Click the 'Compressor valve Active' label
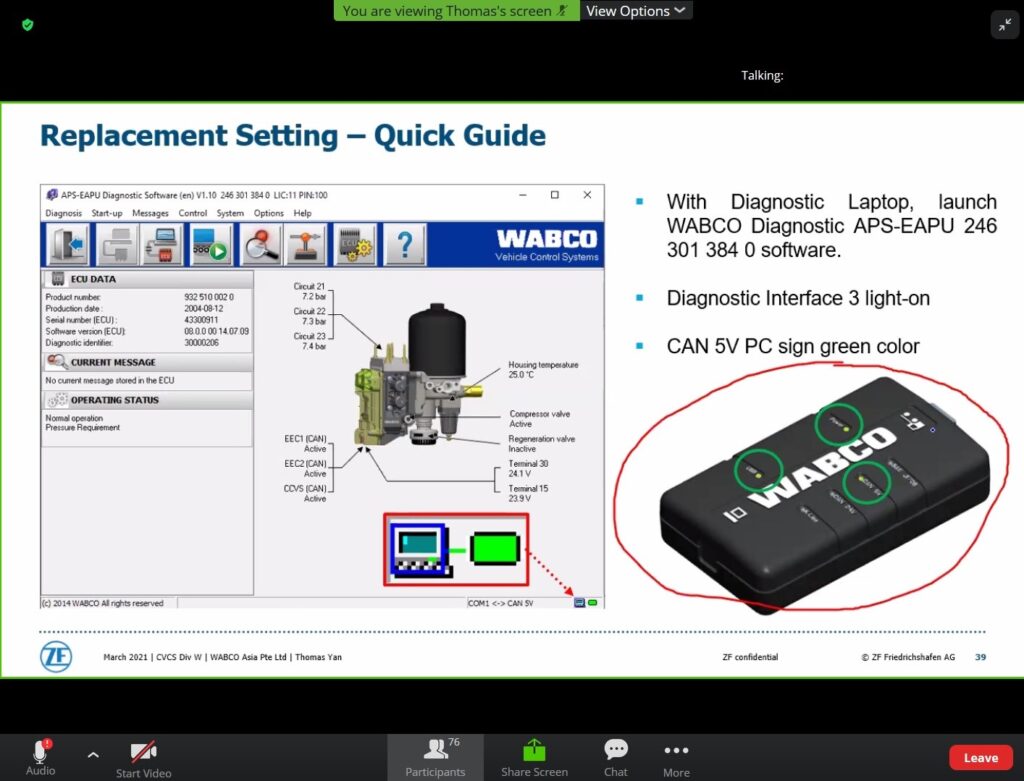Image resolution: width=1024 pixels, height=781 pixels. [x=539, y=419]
